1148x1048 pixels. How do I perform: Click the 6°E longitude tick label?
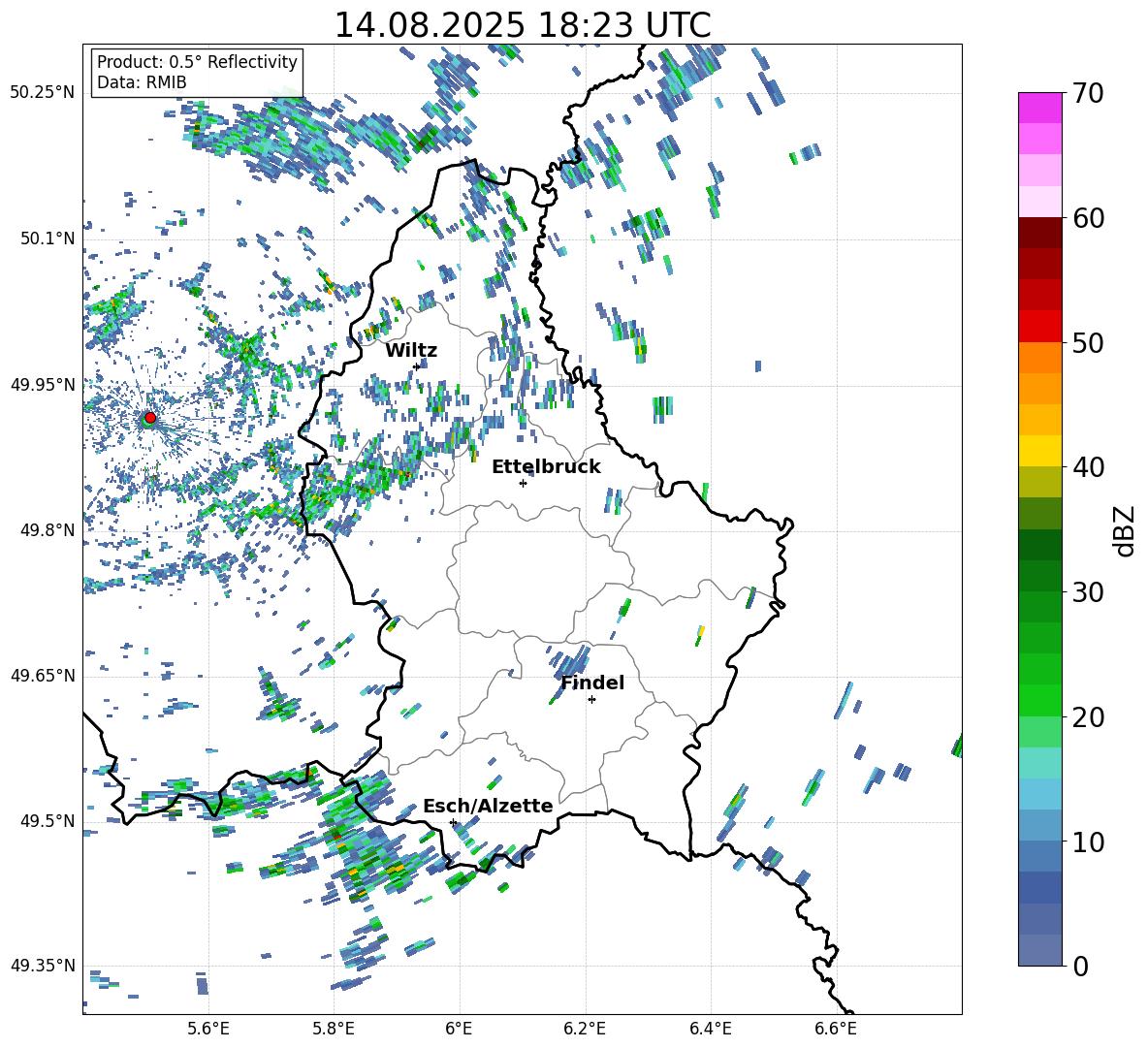tap(459, 1029)
